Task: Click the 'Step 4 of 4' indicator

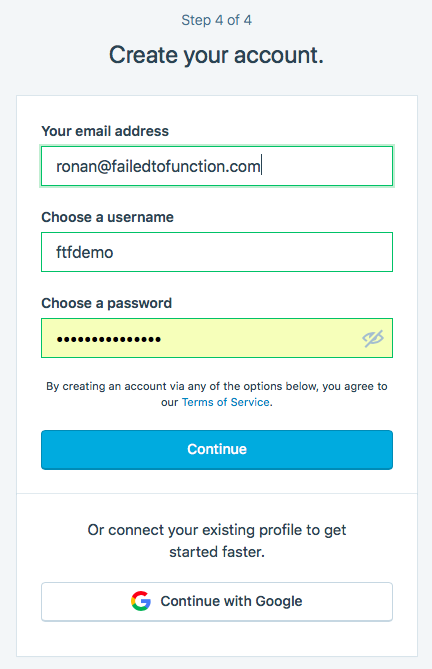Action: click(217, 20)
